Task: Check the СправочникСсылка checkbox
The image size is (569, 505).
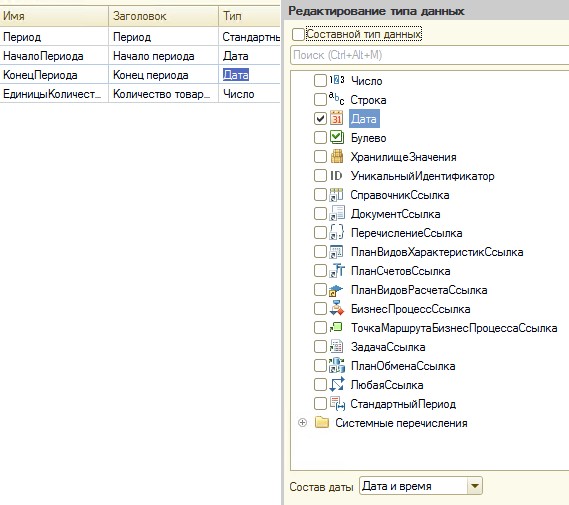Action: 320,194
